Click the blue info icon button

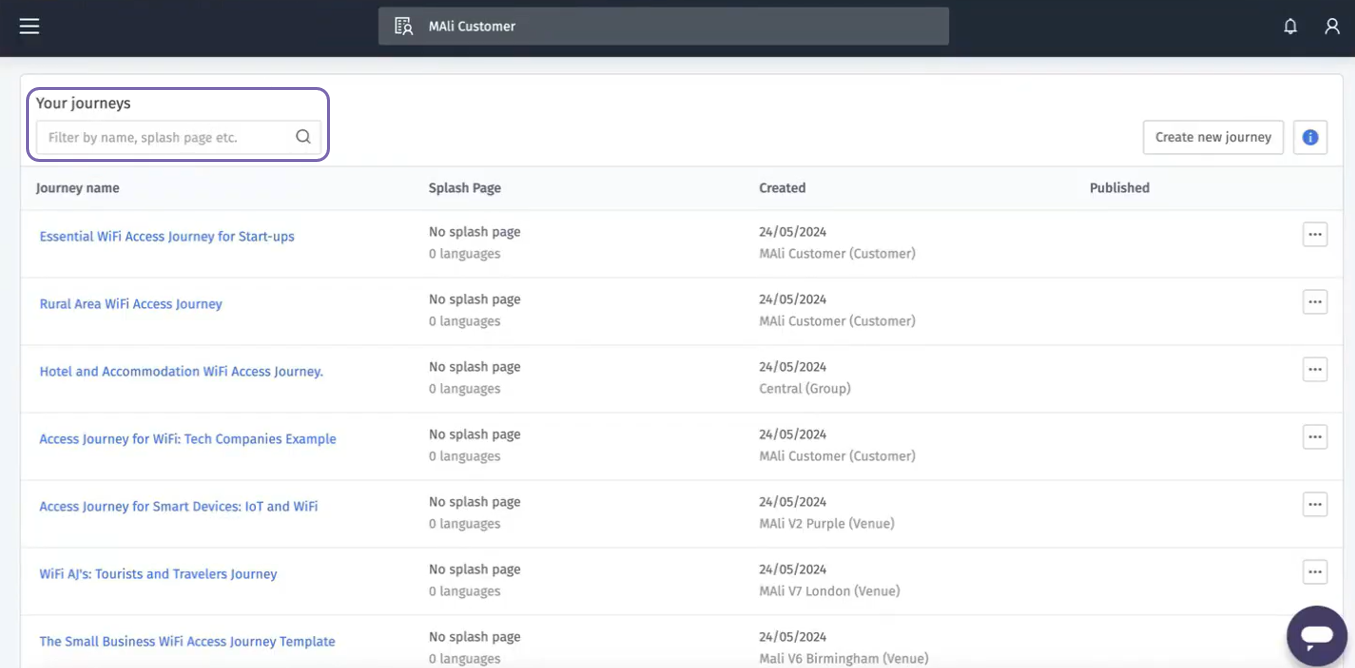click(x=1310, y=137)
